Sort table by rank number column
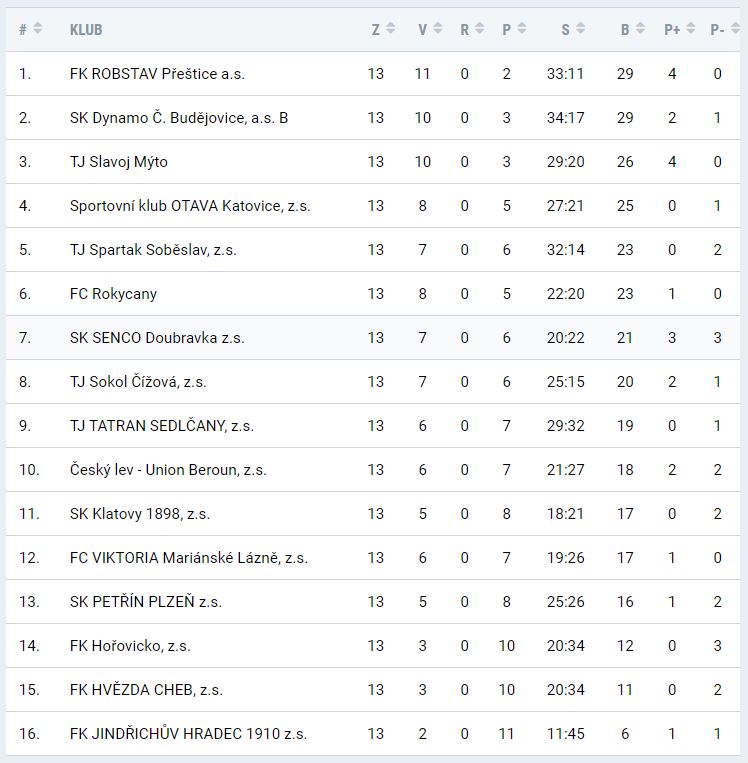The height and width of the screenshot is (763, 748). click(x=30, y=29)
